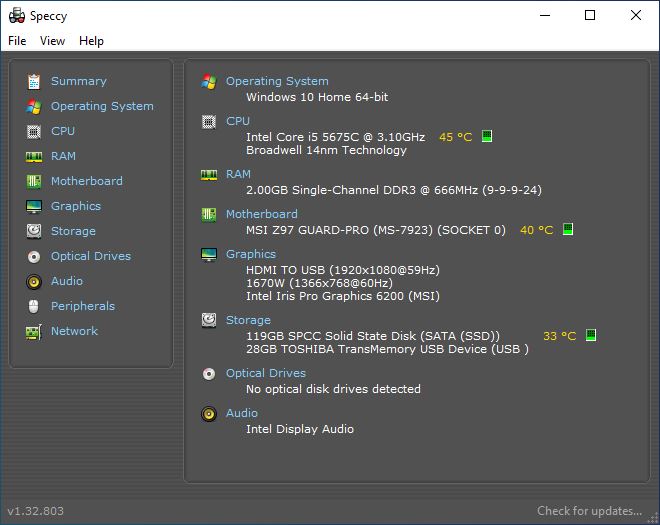This screenshot has height=525, width=660.
Task: Click the green temperature indicator beside CPU 45 °C
Action: point(487,136)
